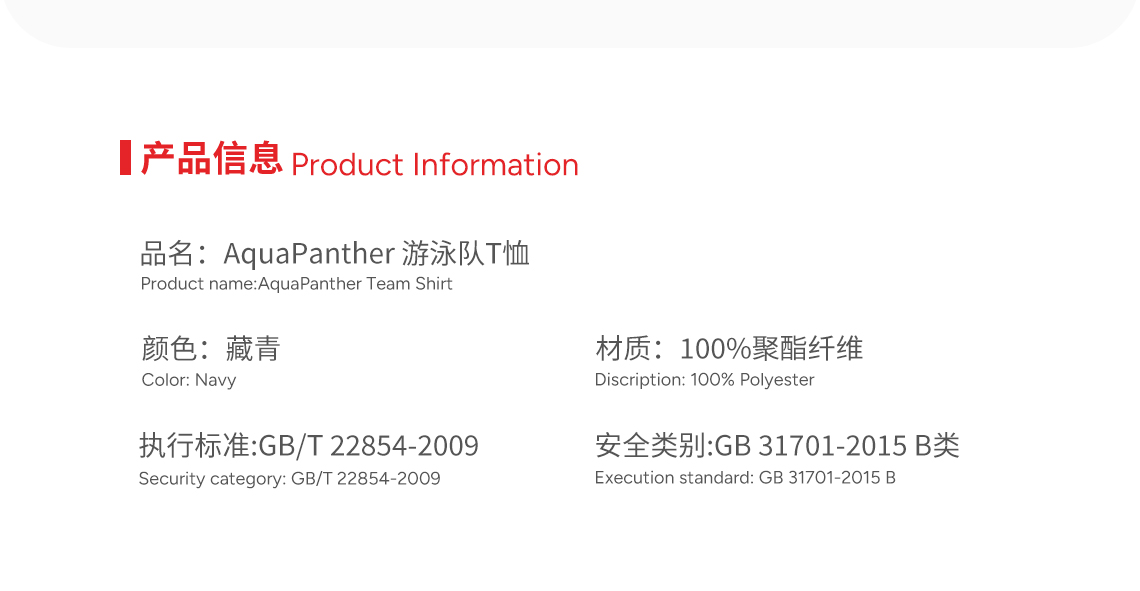The height and width of the screenshot is (591, 1140).
Task: Select the 游泳队T恤 Chinese product name
Action: tap(466, 253)
